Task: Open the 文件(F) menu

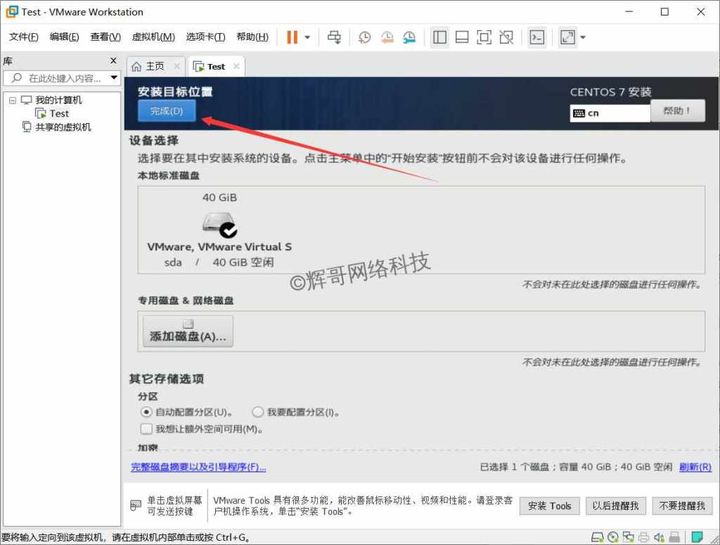Action: tap(24, 37)
